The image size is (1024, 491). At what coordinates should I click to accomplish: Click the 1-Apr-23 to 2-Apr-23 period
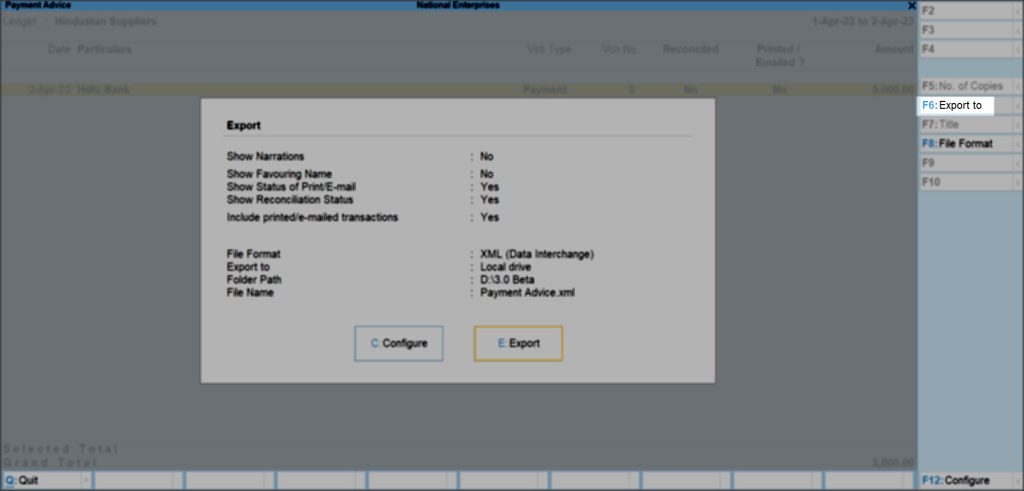click(x=863, y=22)
